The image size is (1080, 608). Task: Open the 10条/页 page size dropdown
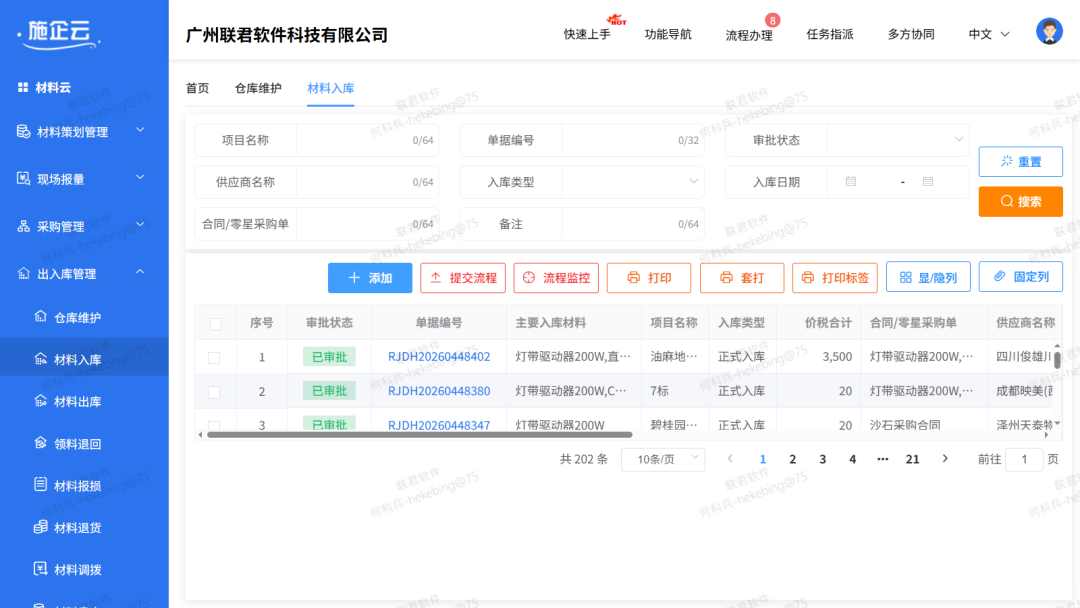663,459
